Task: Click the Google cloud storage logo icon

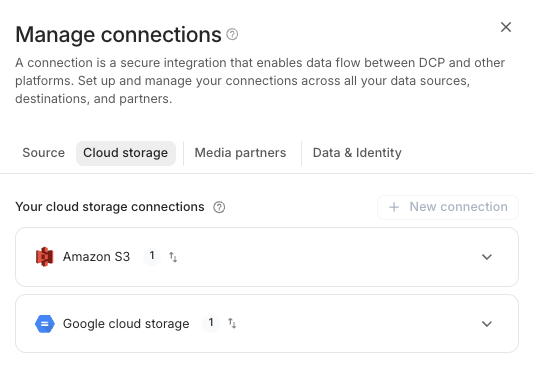Action: click(45, 324)
